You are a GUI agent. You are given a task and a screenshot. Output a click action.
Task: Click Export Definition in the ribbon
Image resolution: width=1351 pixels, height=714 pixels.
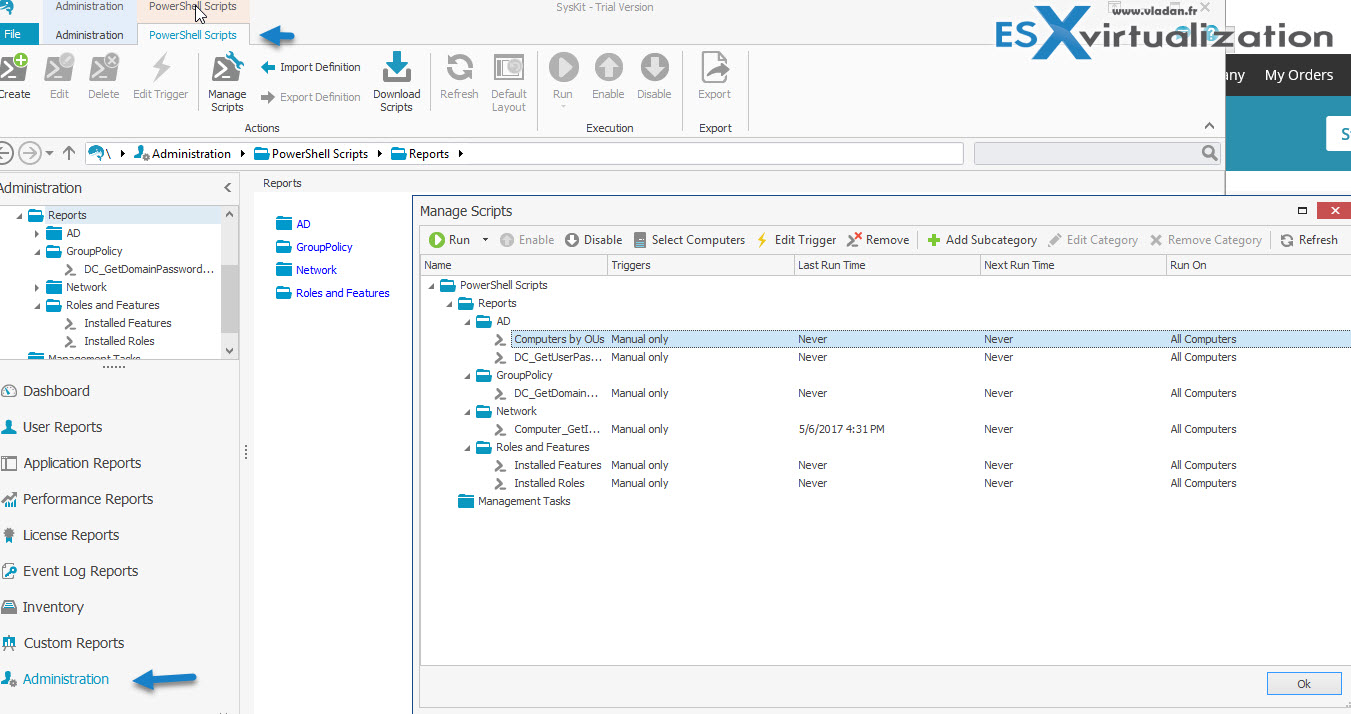311,97
